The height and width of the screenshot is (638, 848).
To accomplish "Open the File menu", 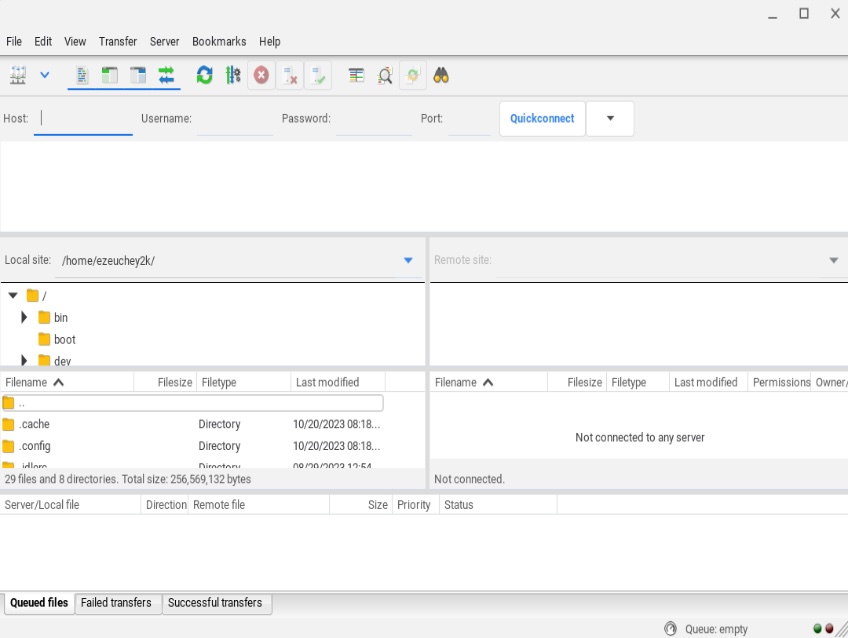I will coord(14,42).
